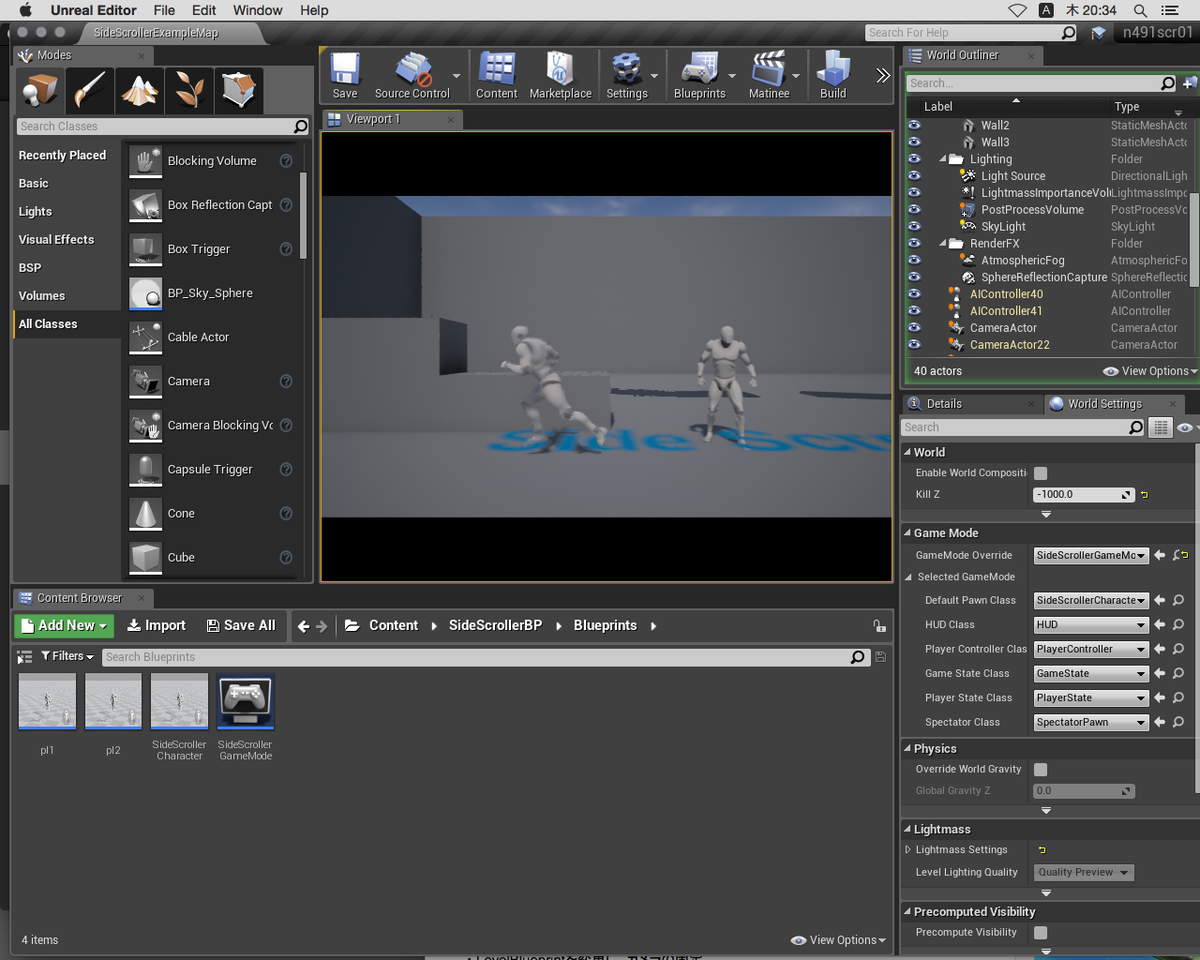Enable World Composition checkbox
Image resolution: width=1200 pixels, height=960 pixels.
tap(1041, 473)
